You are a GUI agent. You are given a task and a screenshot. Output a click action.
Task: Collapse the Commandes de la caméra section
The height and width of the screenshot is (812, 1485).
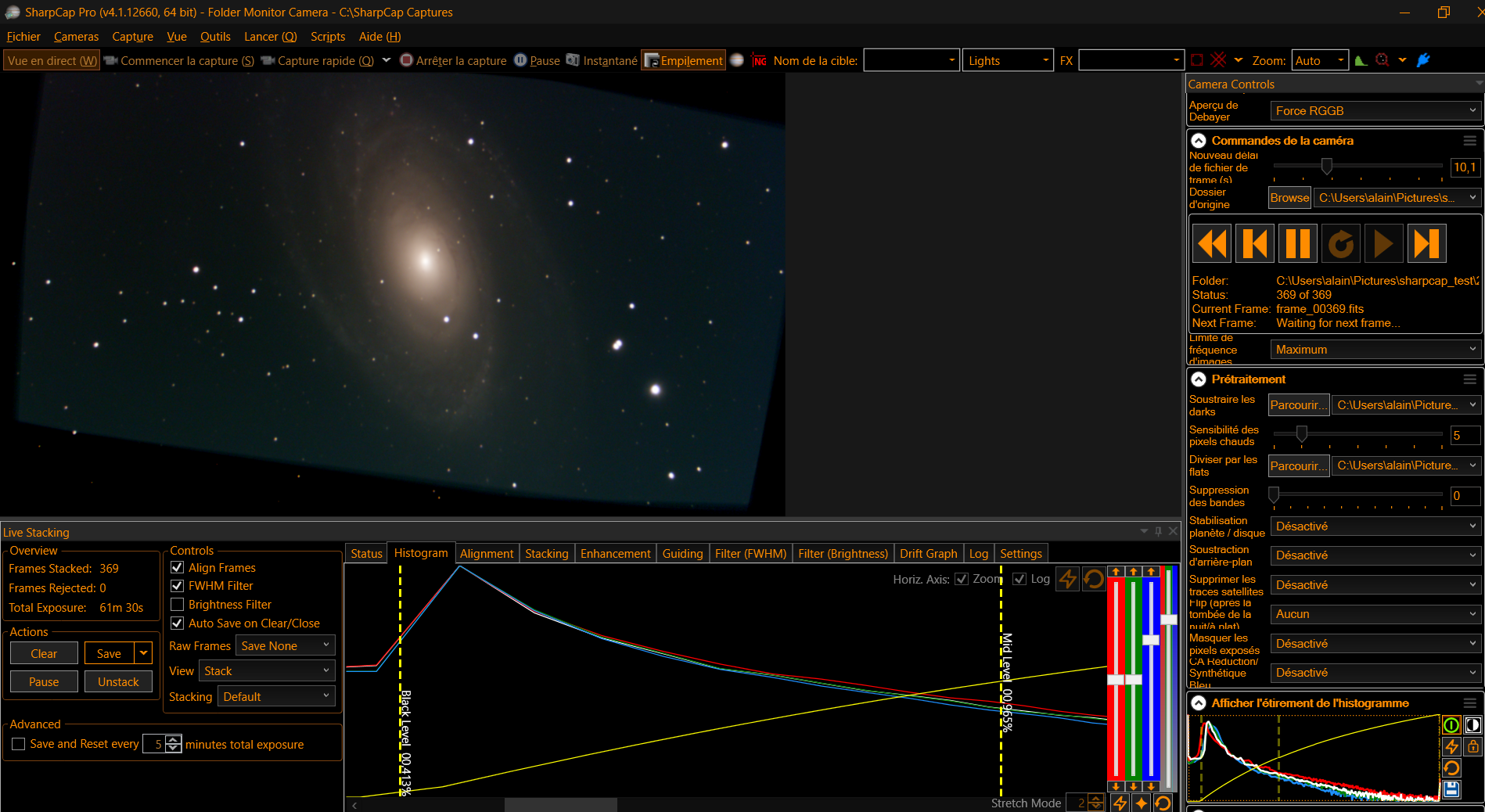click(1199, 141)
